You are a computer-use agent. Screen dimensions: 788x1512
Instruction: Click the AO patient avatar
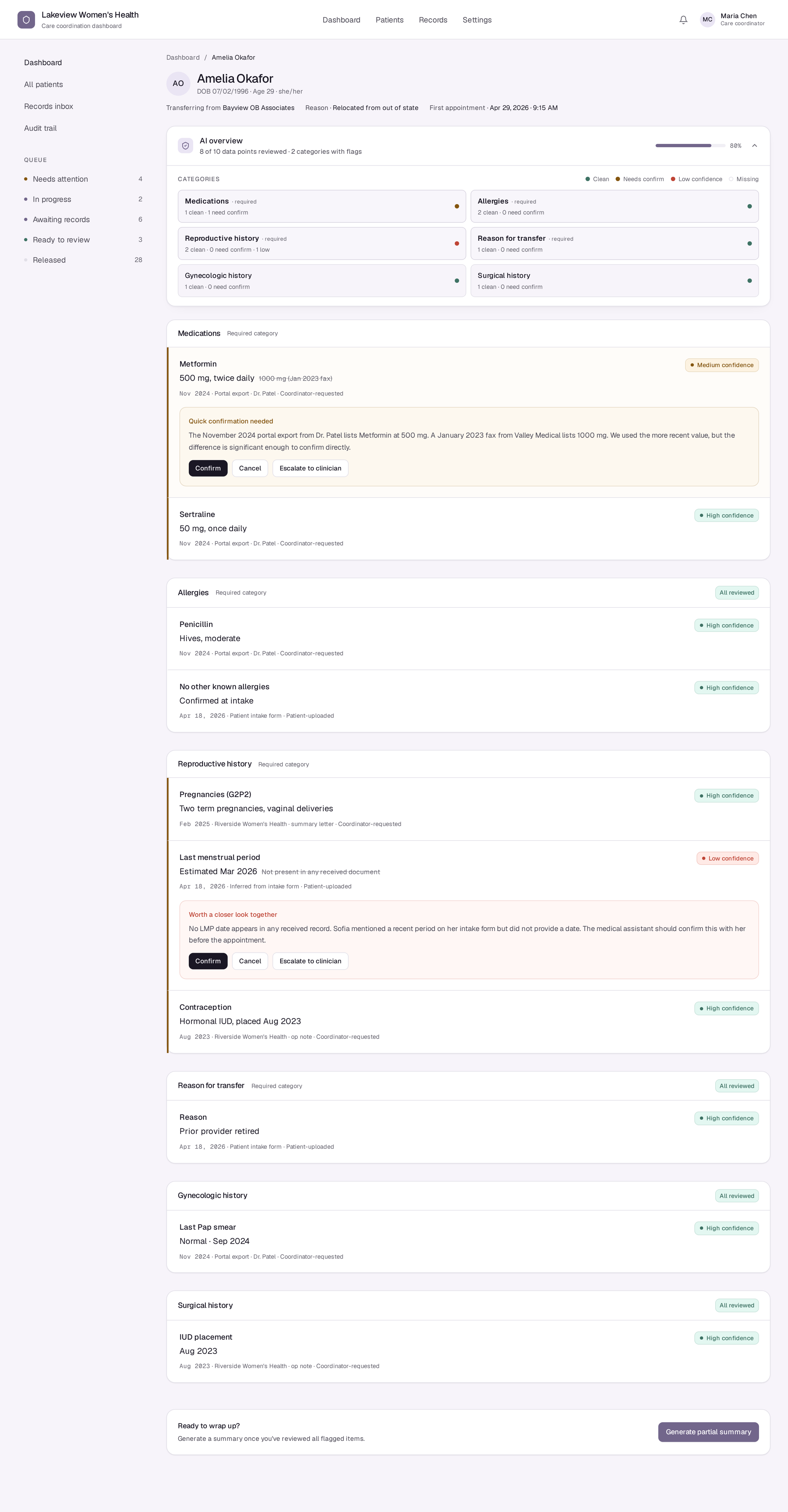click(x=178, y=83)
